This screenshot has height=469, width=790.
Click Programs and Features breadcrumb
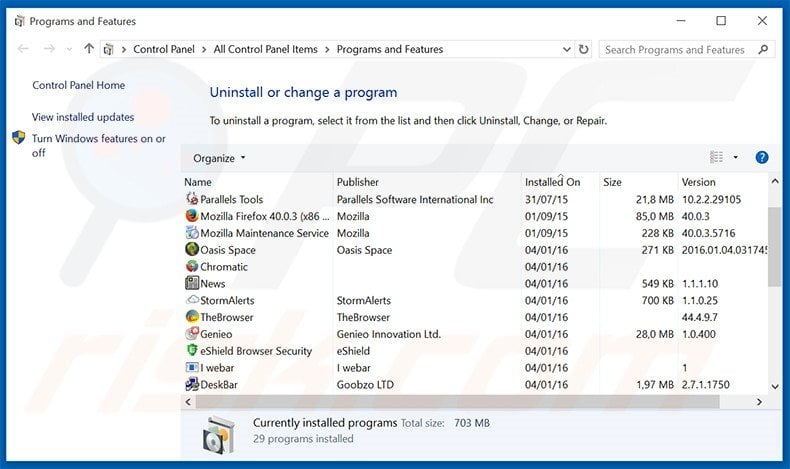(390, 49)
